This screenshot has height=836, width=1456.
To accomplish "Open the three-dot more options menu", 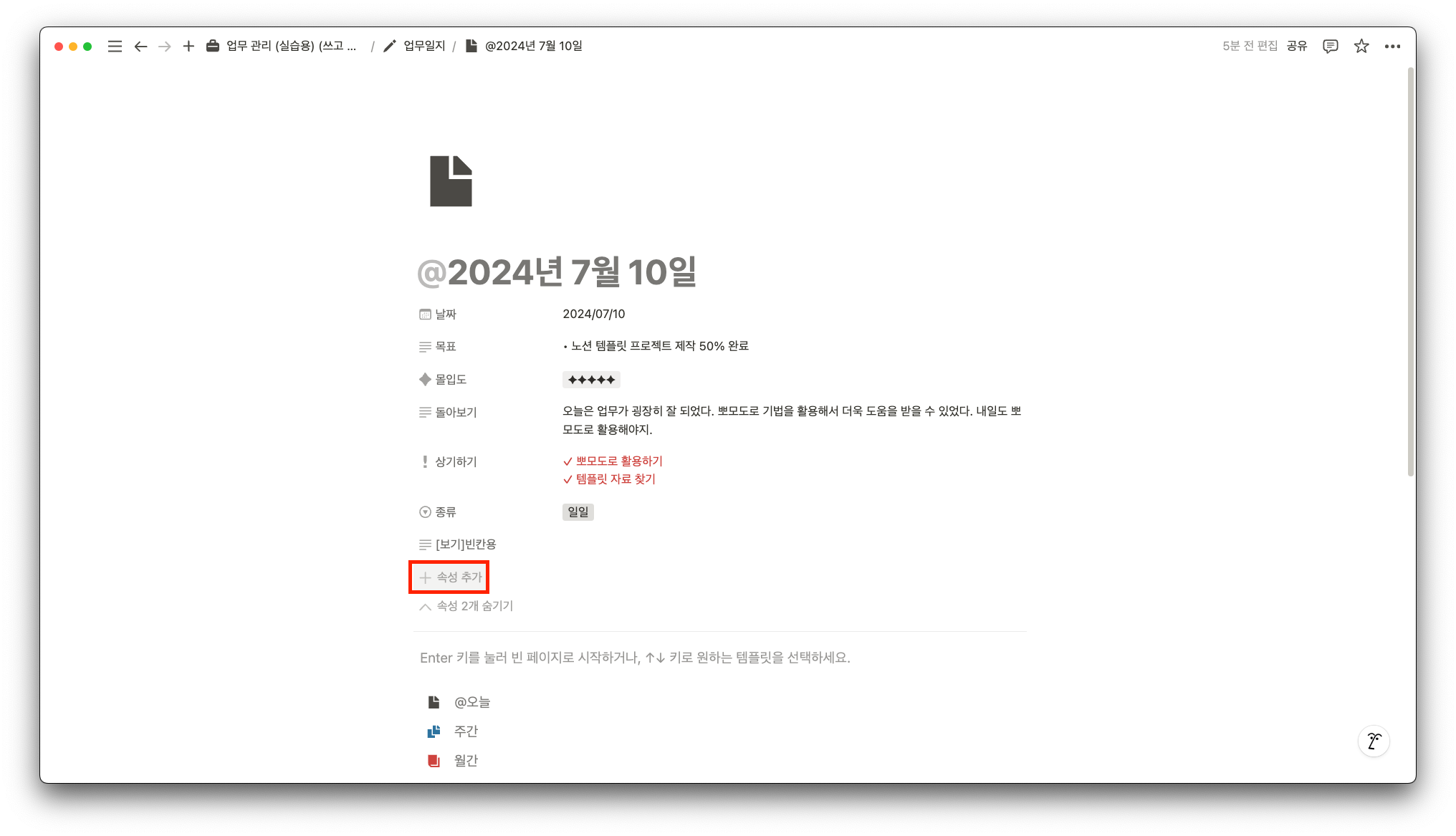I will 1392,47.
